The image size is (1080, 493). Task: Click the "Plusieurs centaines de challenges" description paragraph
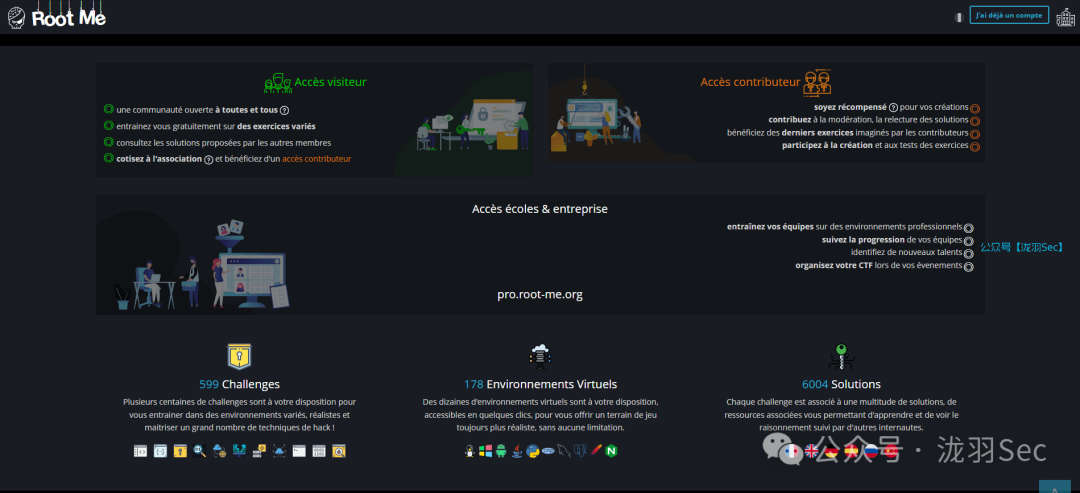click(239, 415)
